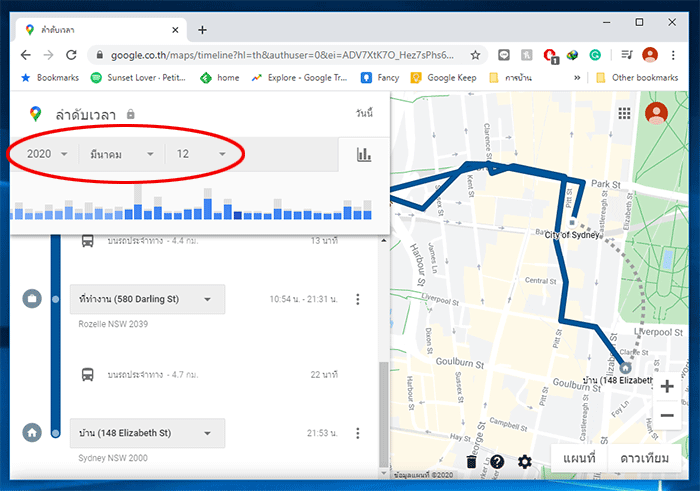The width and height of the screenshot is (700, 491).
Task: Click the City of Sydney map label
Action: pyautogui.click(x=572, y=235)
